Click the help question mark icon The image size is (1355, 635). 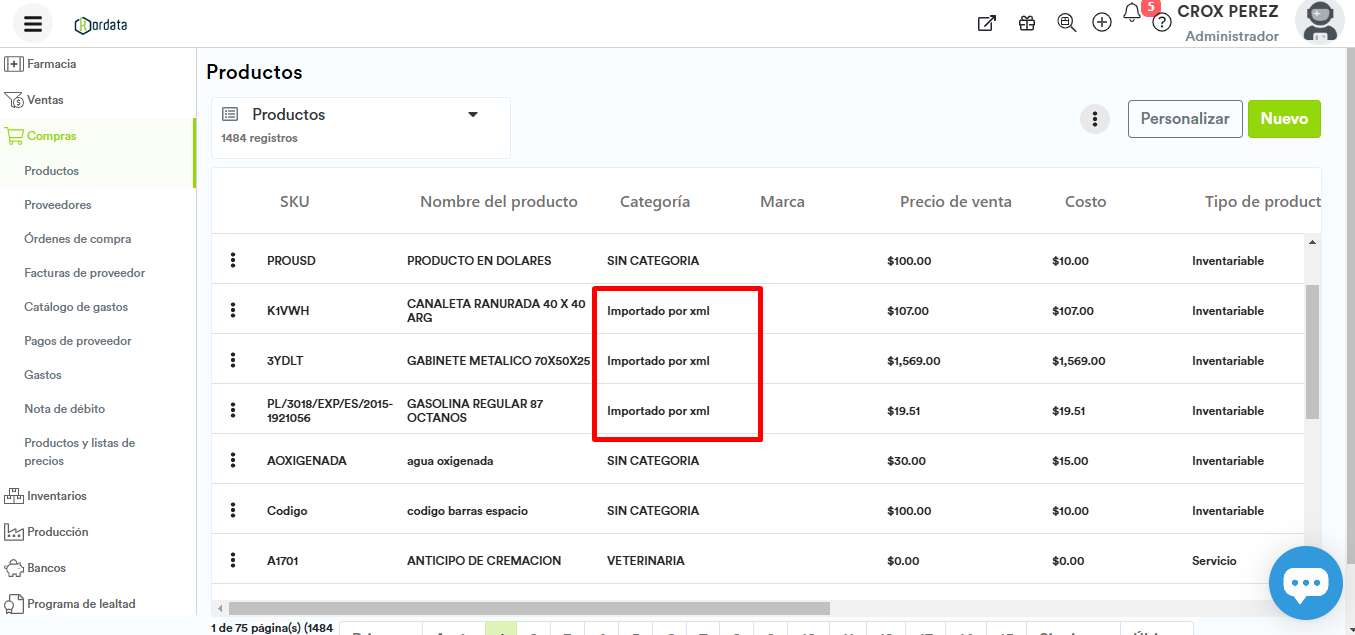(x=1161, y=23)
